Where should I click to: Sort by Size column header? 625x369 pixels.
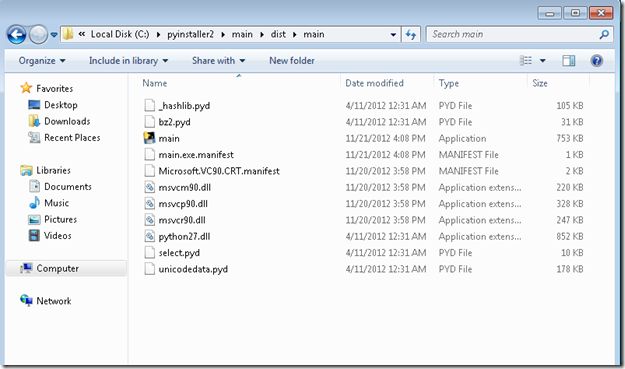coord(540,83)
